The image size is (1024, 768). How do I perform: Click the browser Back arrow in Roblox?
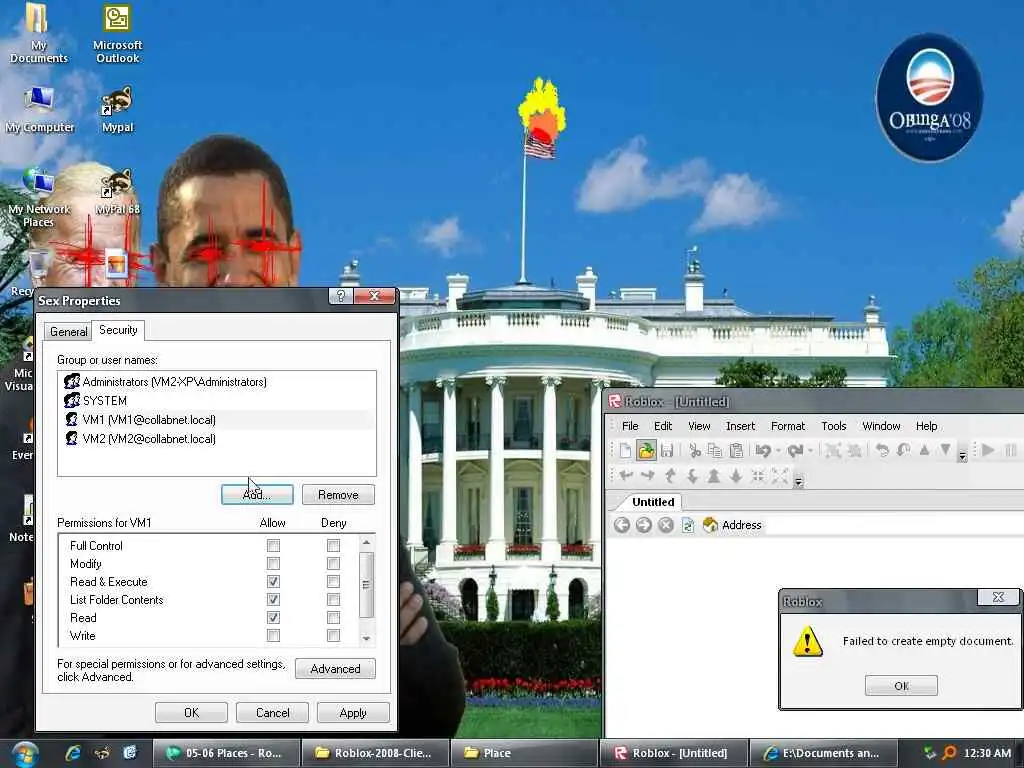(622, 525)
